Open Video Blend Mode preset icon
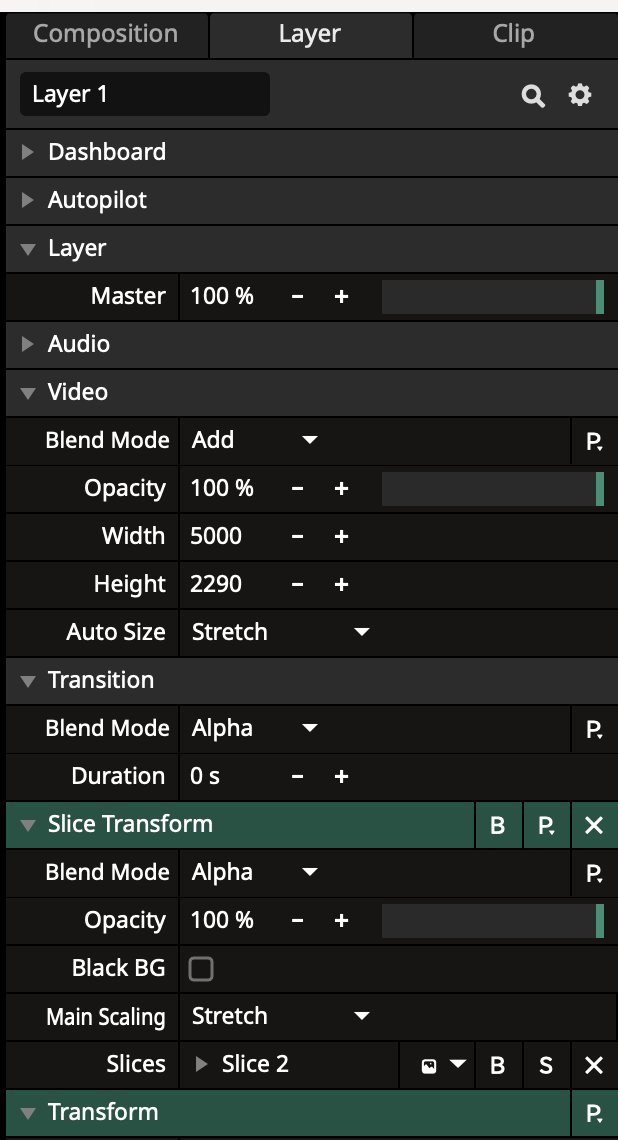 click(x=594, y=441)
